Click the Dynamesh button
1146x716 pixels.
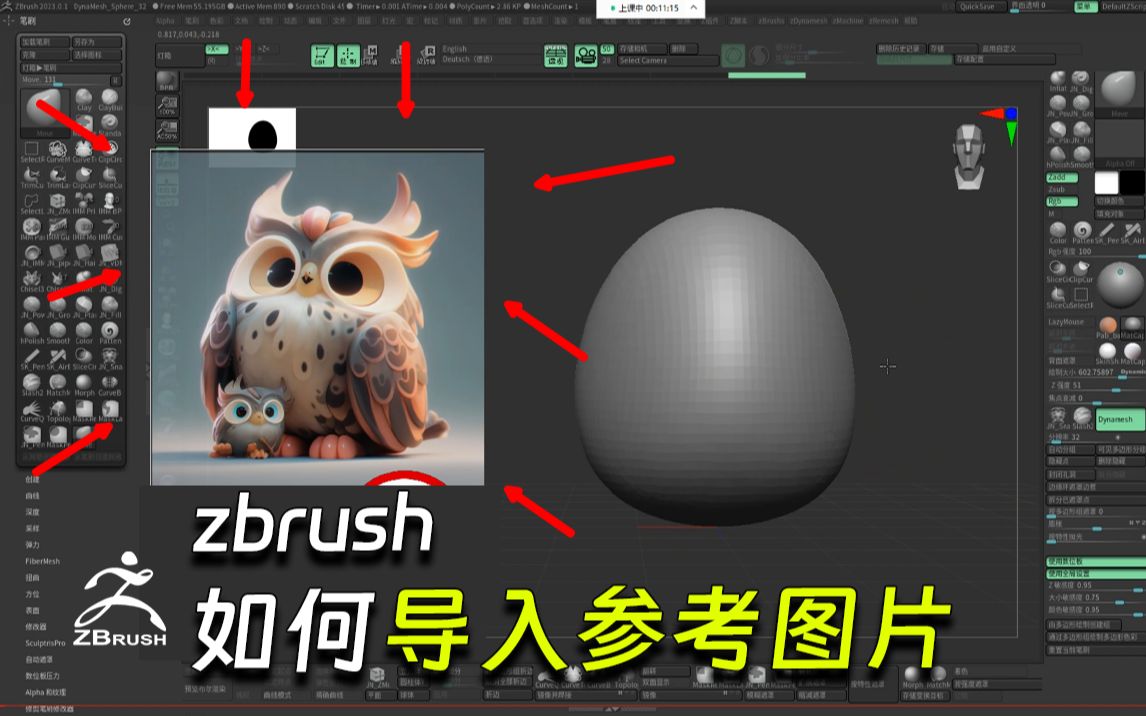coord(1120,419)
